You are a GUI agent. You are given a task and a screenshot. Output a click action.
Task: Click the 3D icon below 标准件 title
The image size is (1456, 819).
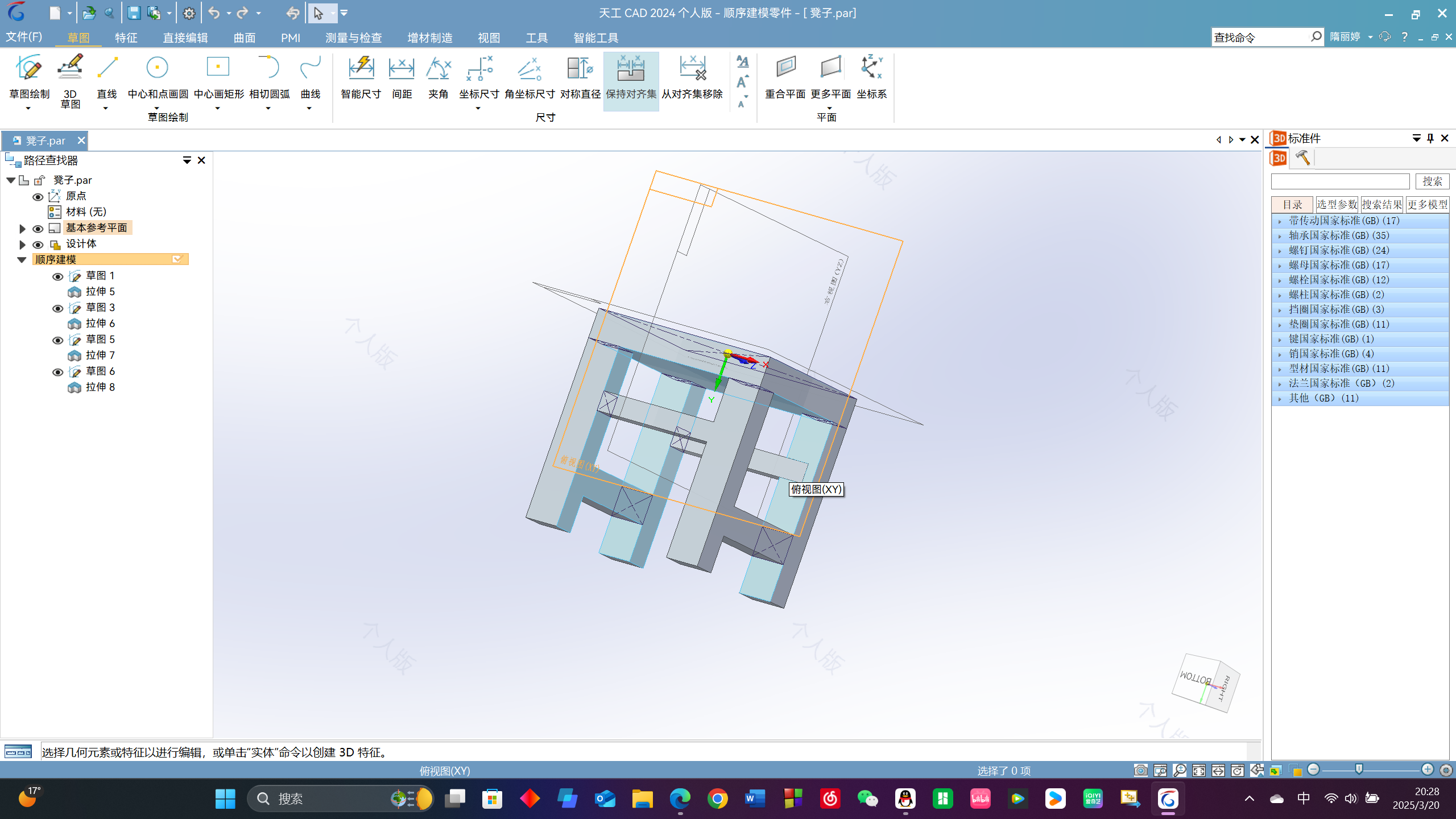(1278, 158)
